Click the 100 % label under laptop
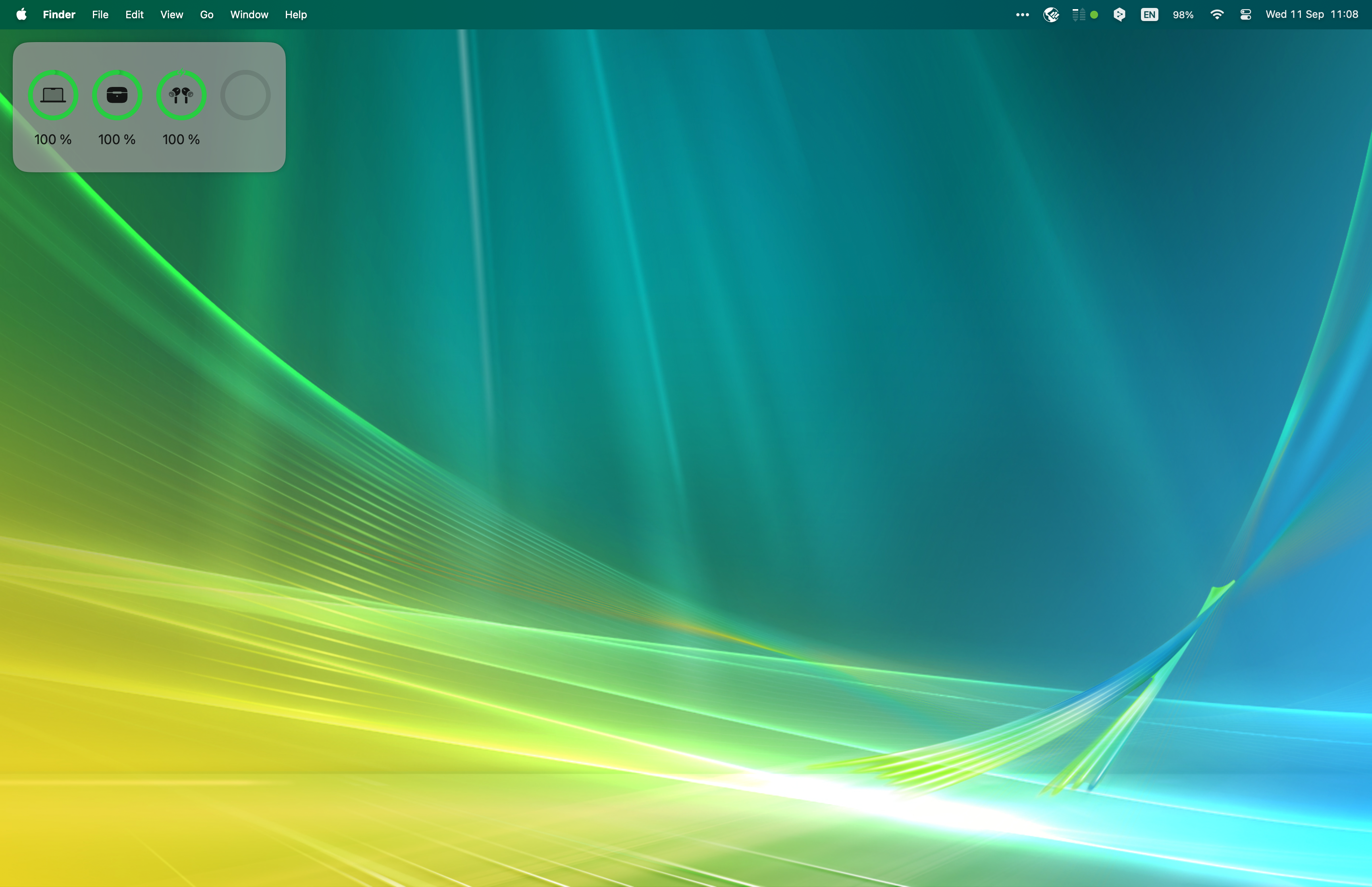This screenshot has height=887, width=1372. click(53, 139)
